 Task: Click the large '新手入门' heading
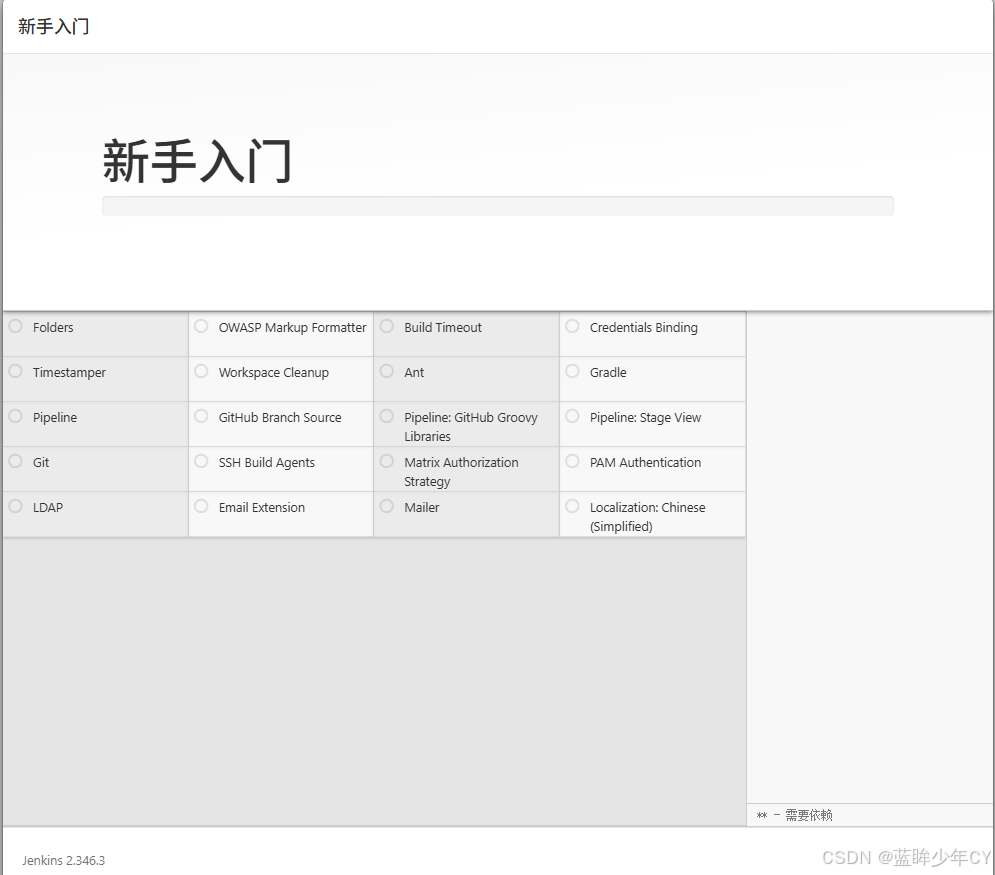tap(197, 161)
